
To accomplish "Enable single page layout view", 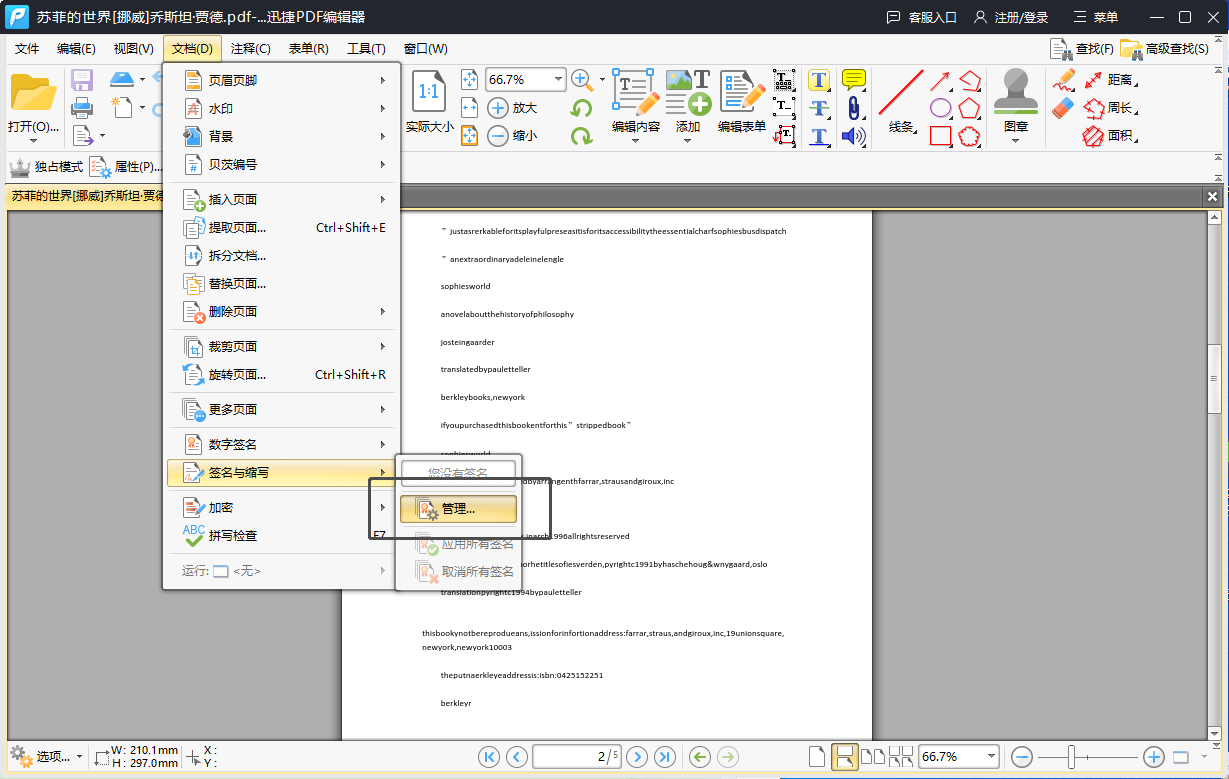I will pos(817,757).
